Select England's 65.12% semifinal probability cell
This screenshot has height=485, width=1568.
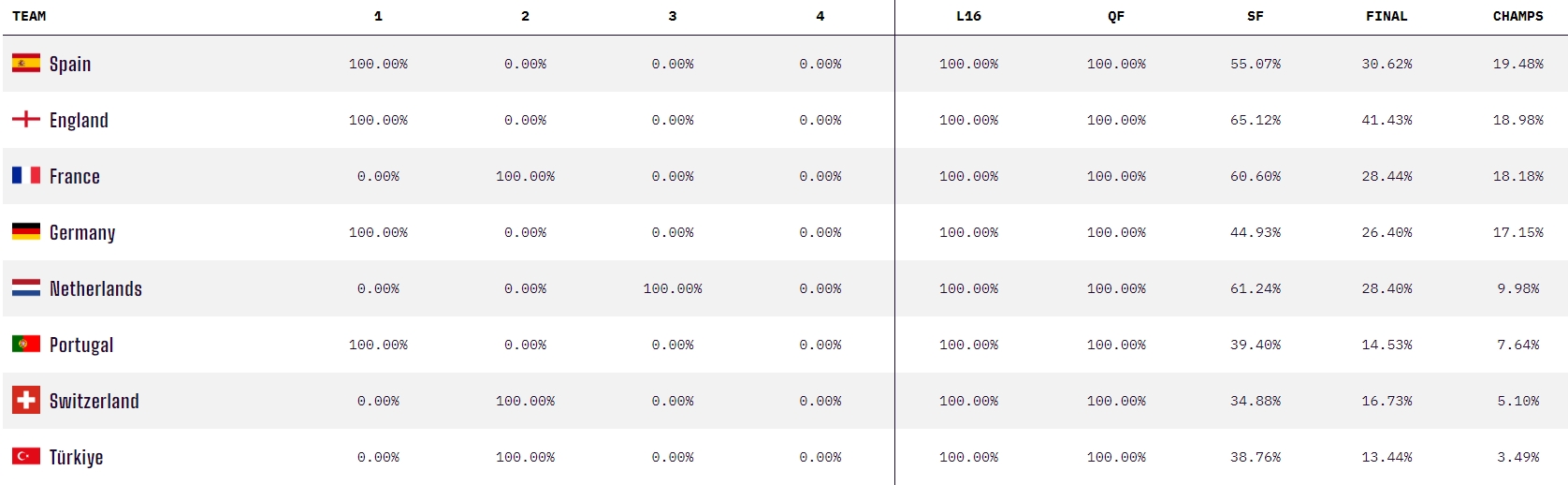tap(1256, 120)
